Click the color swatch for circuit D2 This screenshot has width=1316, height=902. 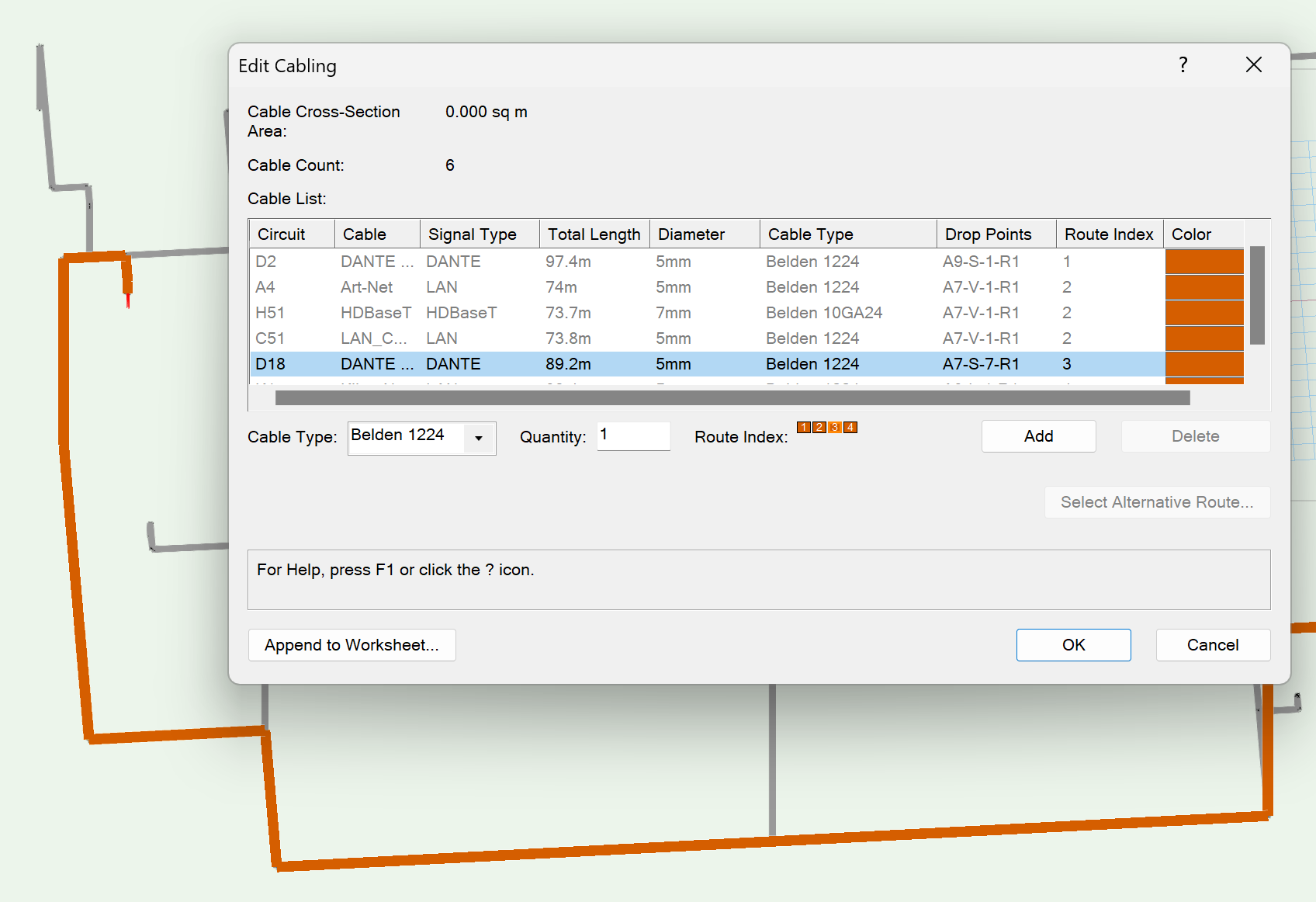(x=1203, y=262)
